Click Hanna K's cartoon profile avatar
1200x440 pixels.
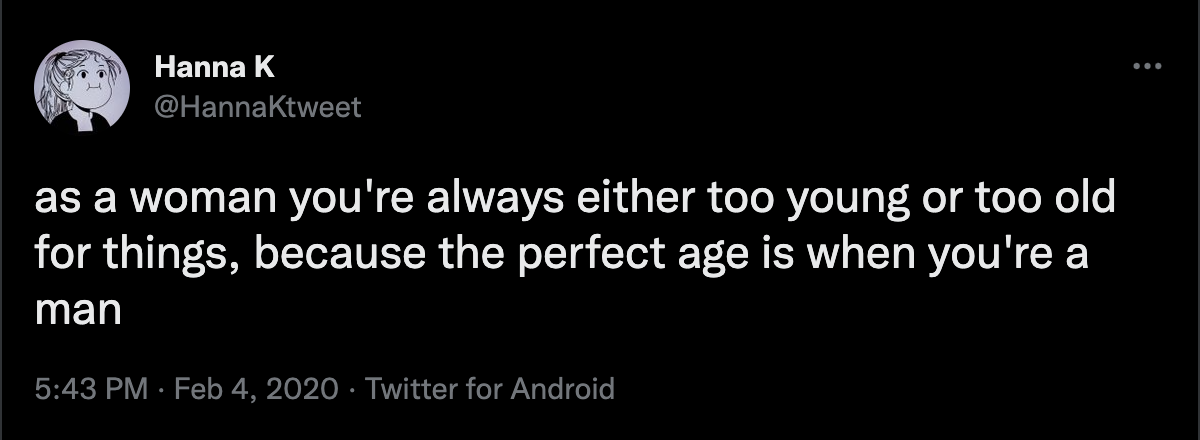click(x=79, y=89)
